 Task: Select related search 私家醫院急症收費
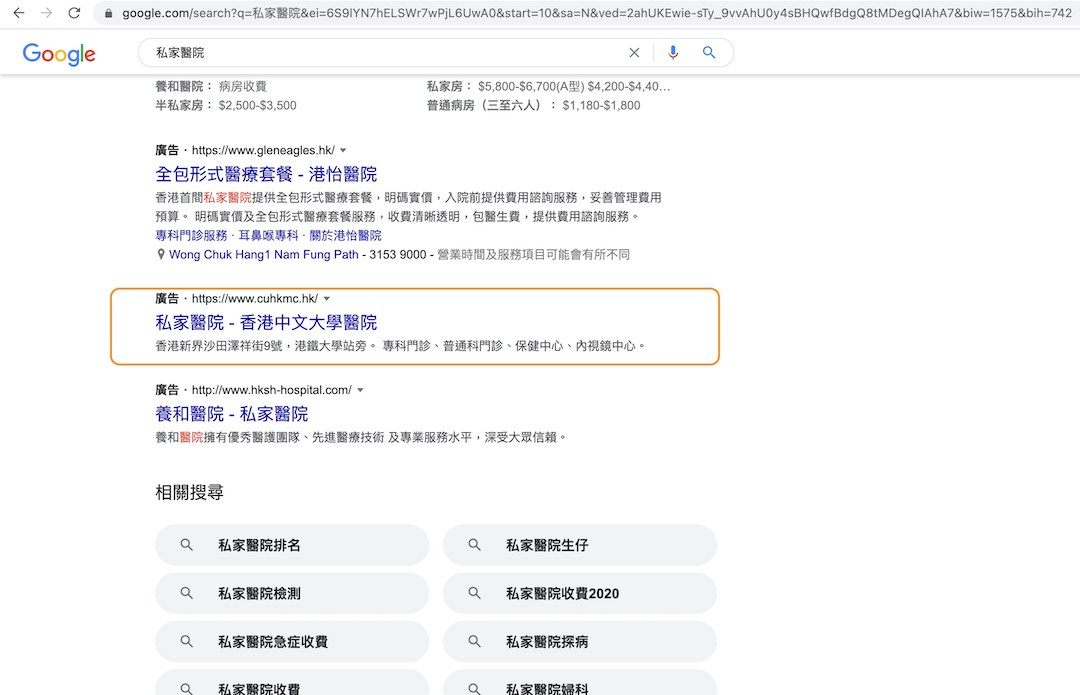point(292,641)
